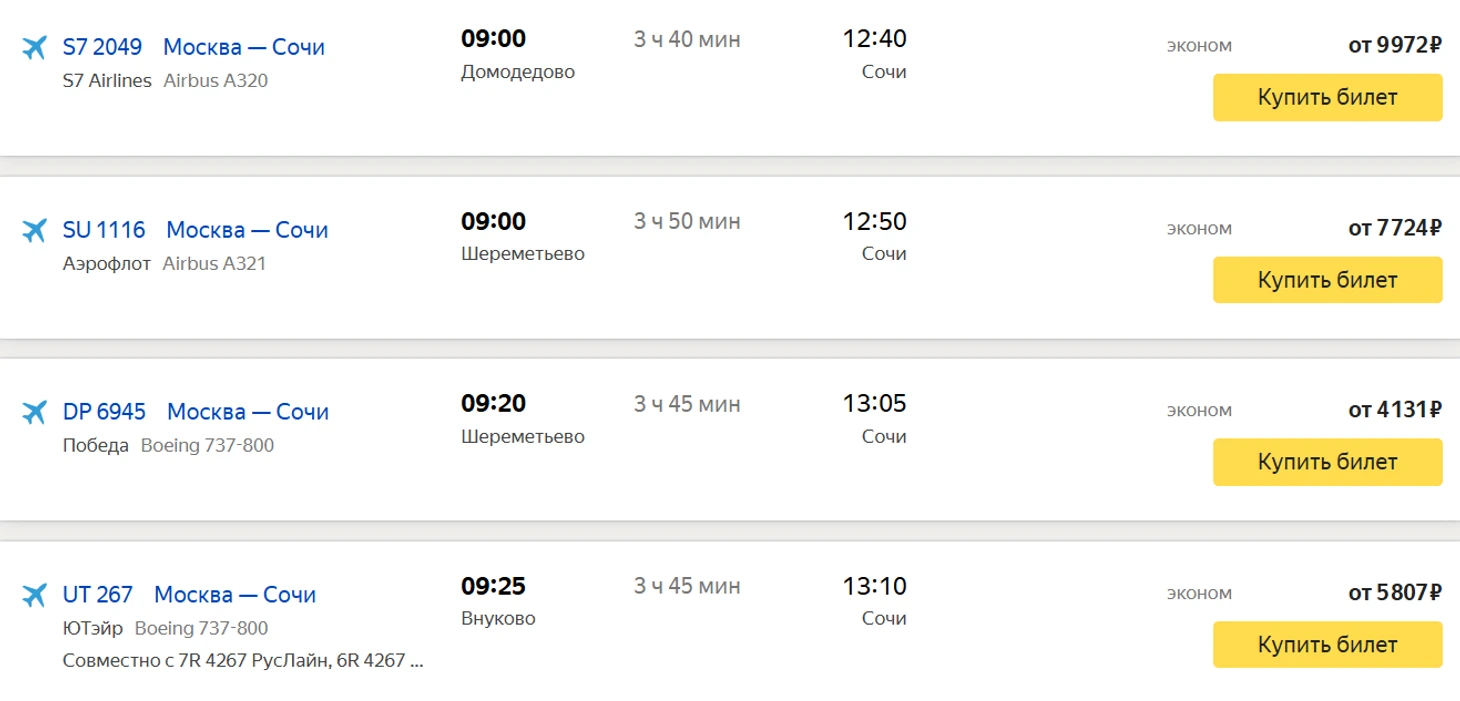Click the airplane icon next to S7 2049
The image size is (1460, 701).
[x=35, y=47]
